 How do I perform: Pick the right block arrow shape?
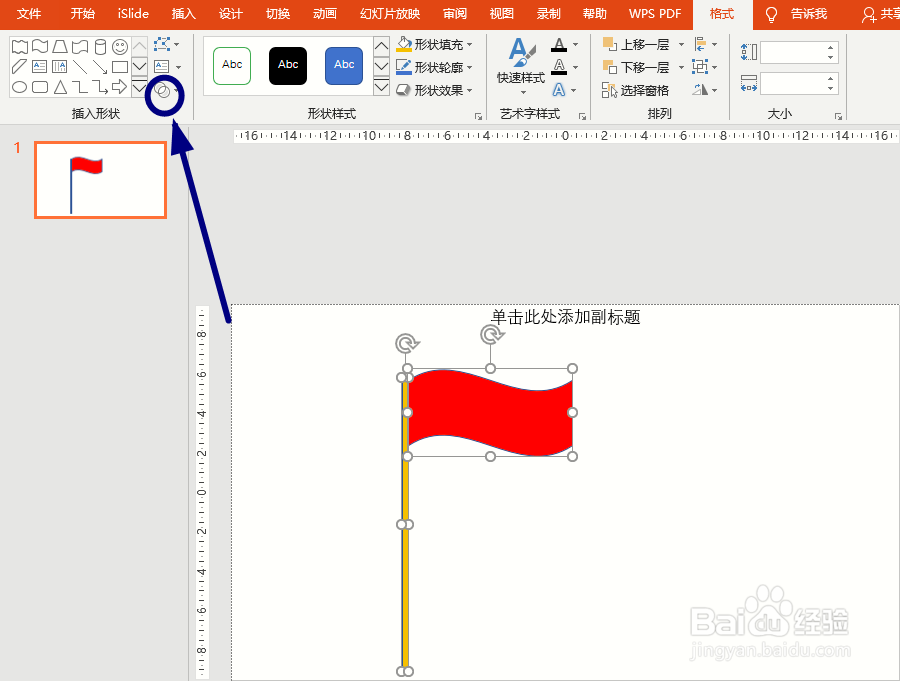click(120, 87)
